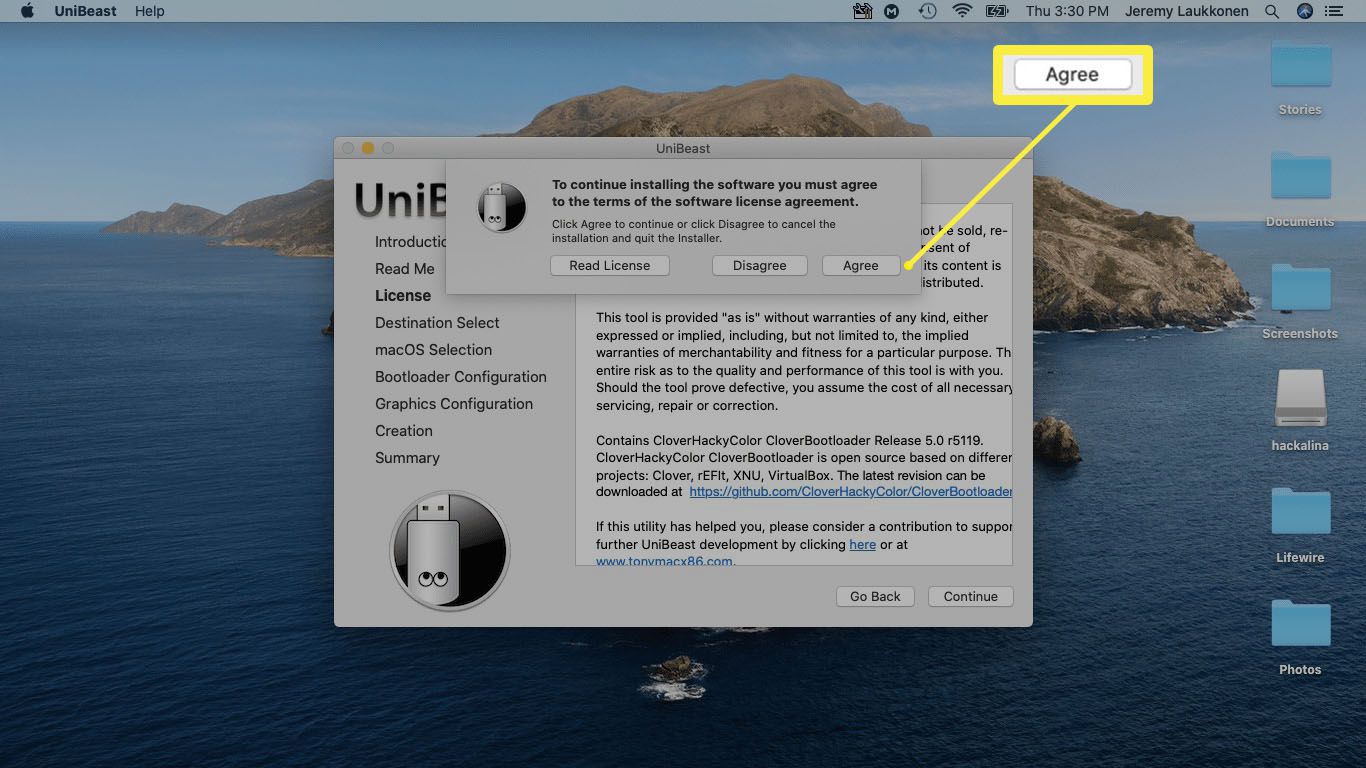
Task: Click the large UniBeast USB logo in sidebar
Action: pos(450,551)
